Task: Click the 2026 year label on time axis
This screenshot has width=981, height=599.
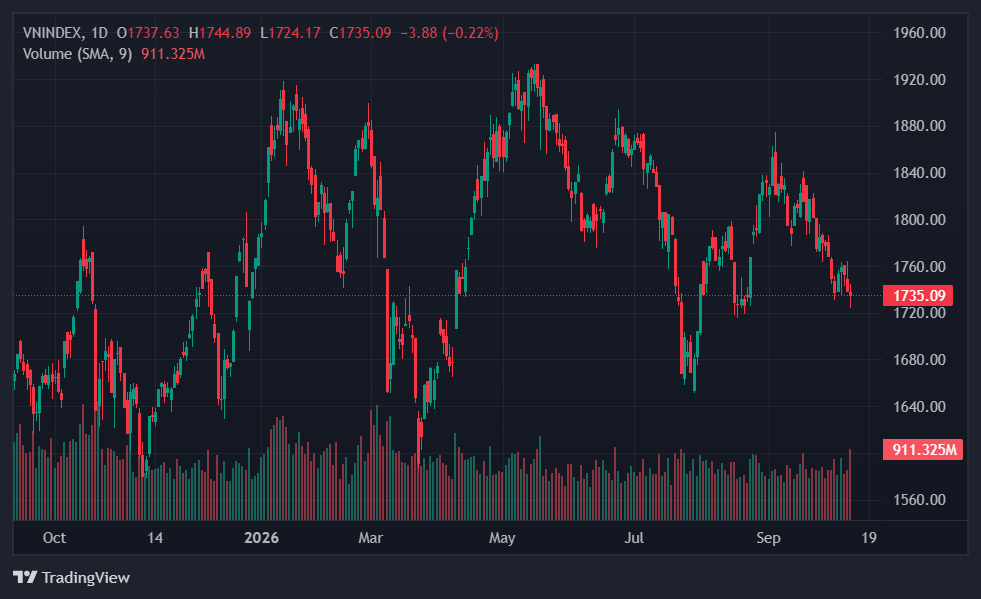Action: pos(262,538)
